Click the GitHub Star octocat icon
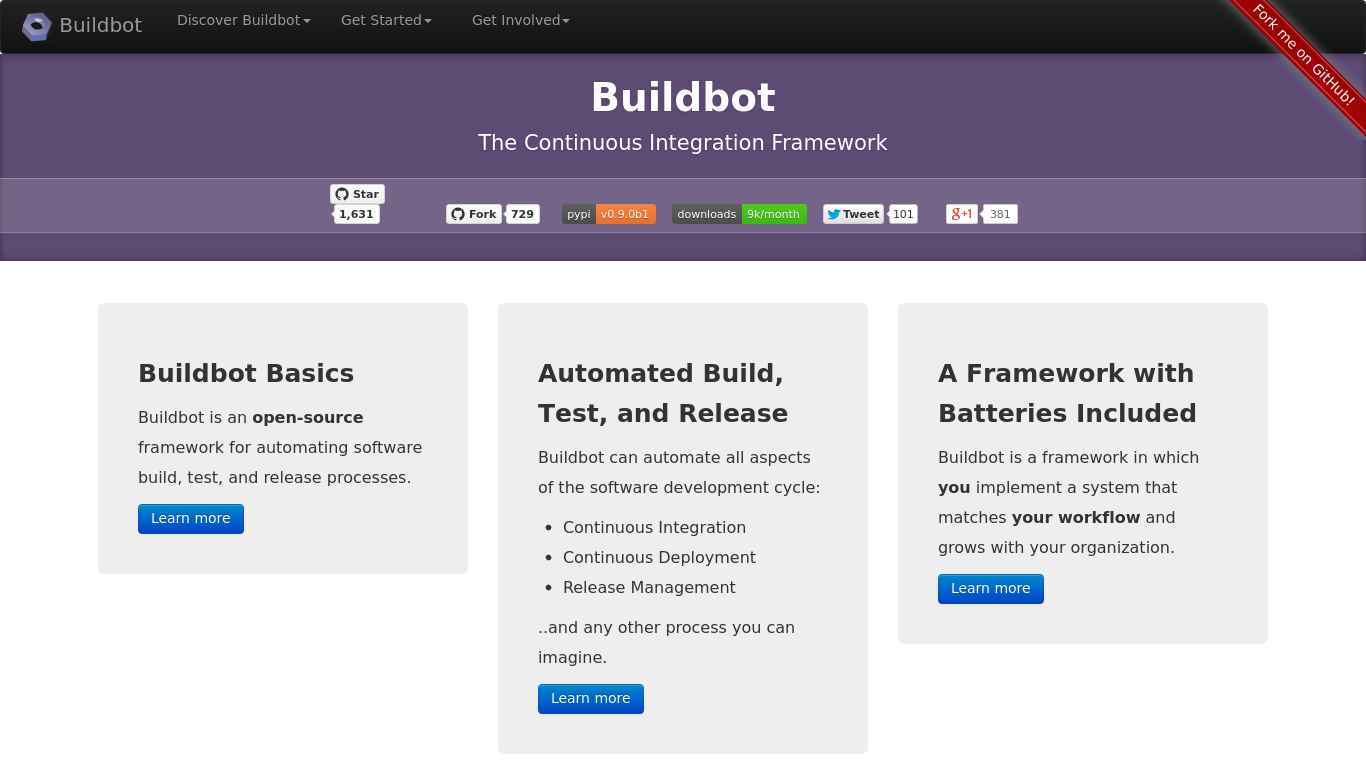Screen dimensions: 1366x768 [343, 193]
